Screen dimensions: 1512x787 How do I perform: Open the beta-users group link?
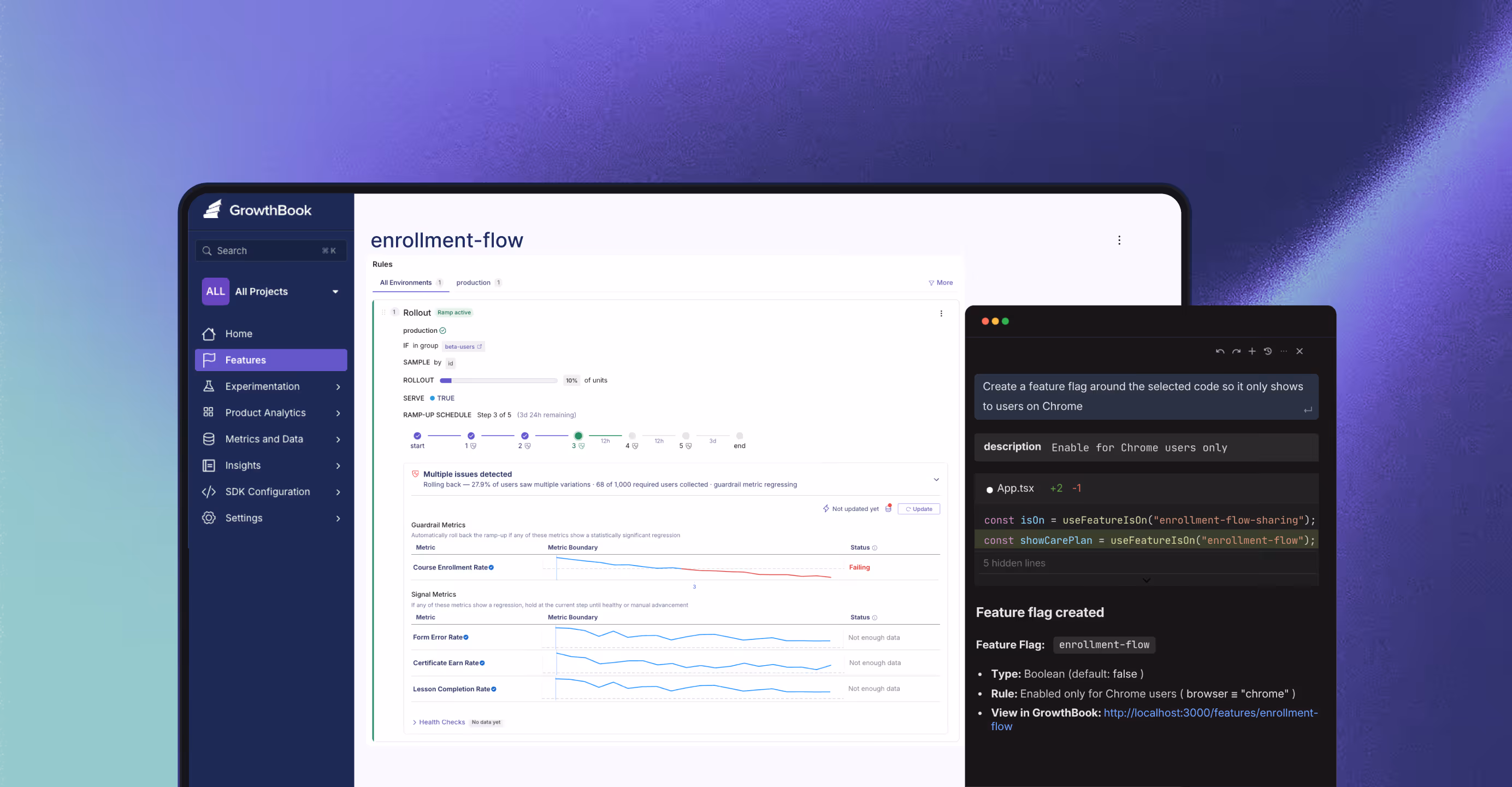[x=463, y=346]
